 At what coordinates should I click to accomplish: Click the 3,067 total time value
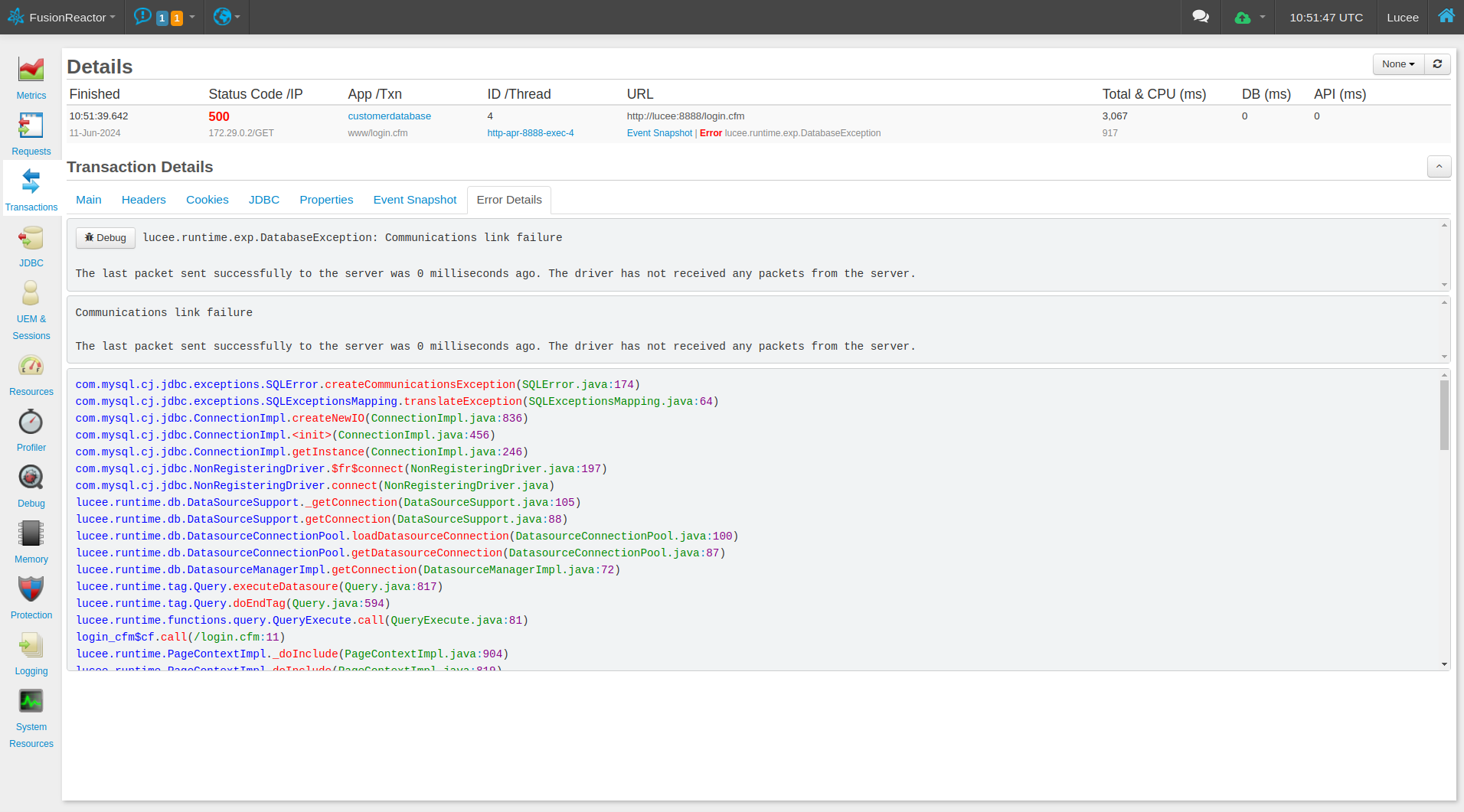pyautogui.click(x=1115, y=116)
